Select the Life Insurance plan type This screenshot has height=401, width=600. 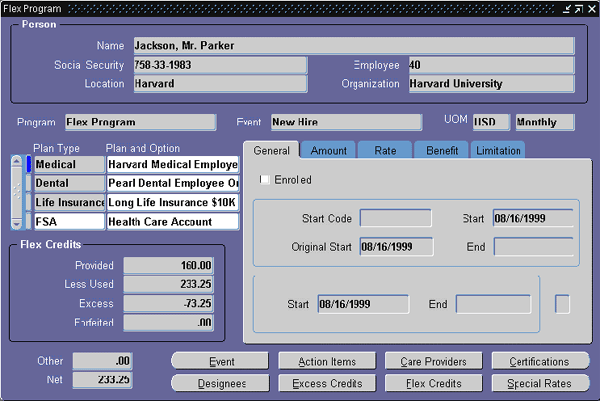(x=69, y=202)
